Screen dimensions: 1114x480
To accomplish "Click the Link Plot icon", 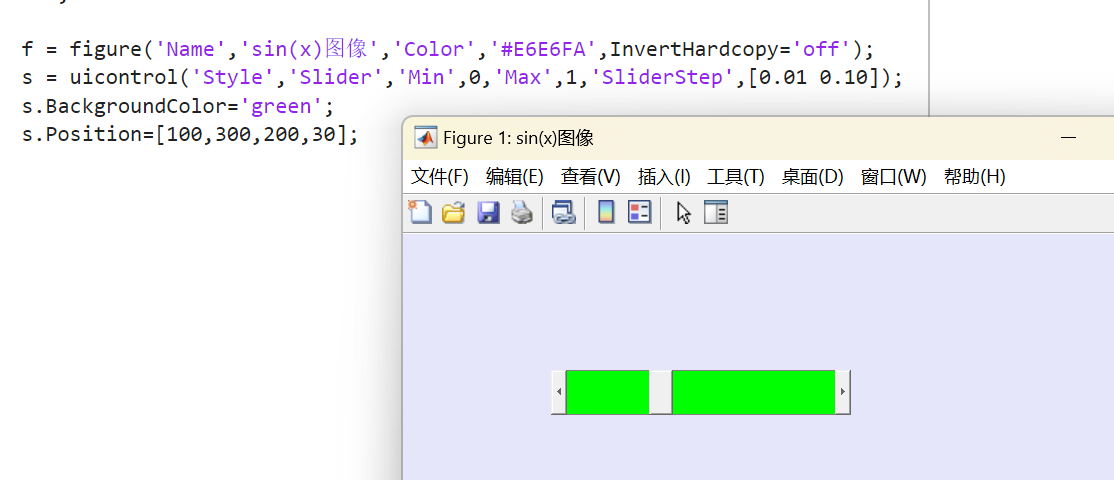I will click(563, 212).
